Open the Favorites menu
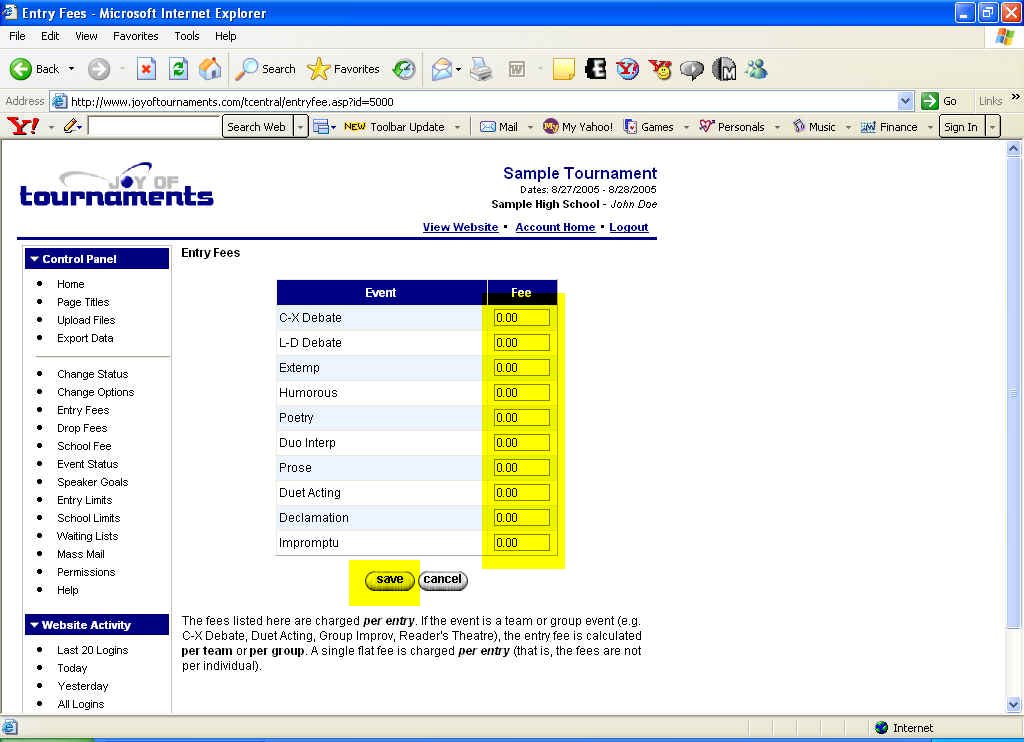 135,36
